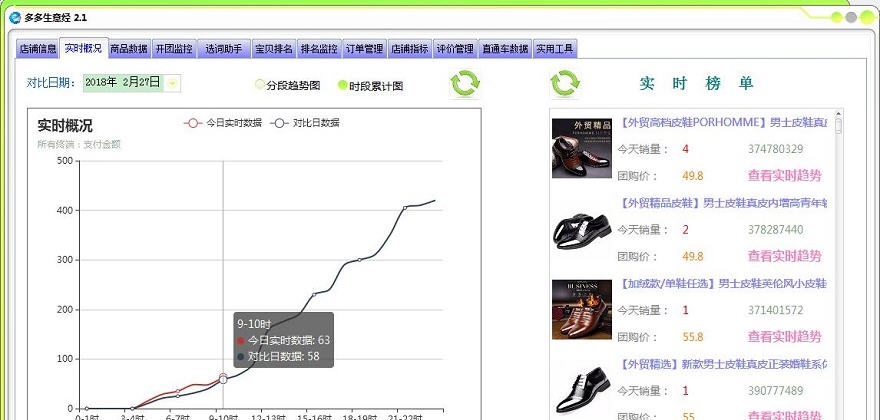880x420 pixels.
Task: Open the 开团监控 tab
Action: (174, 49)
